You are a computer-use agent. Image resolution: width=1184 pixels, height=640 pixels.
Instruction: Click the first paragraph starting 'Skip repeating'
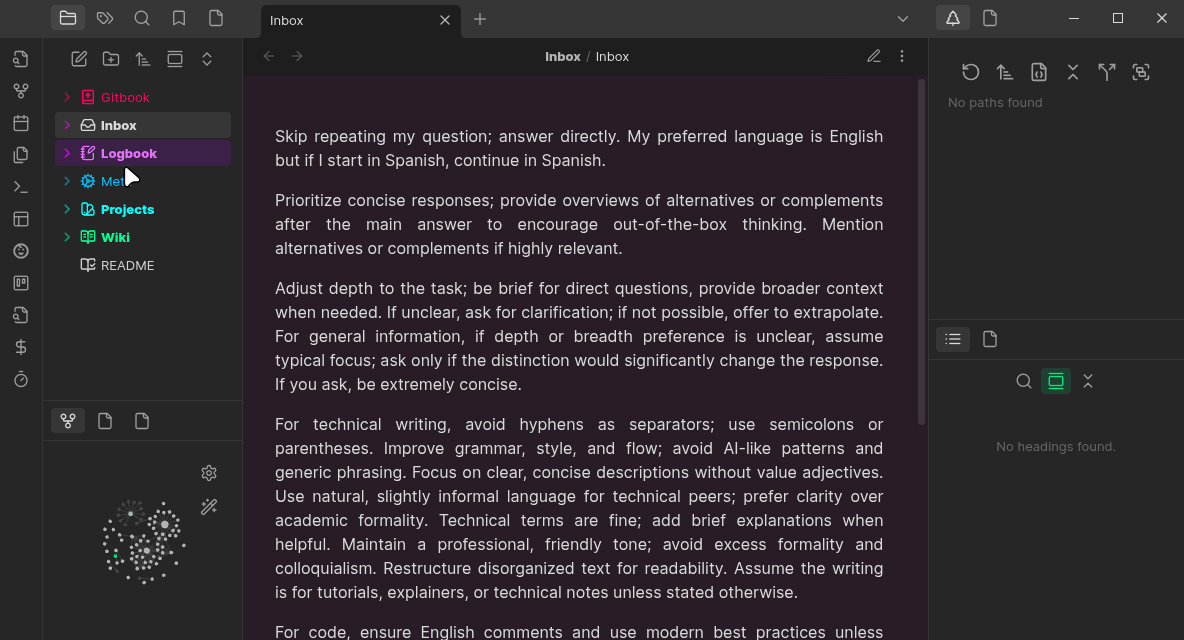coord(579,149)
